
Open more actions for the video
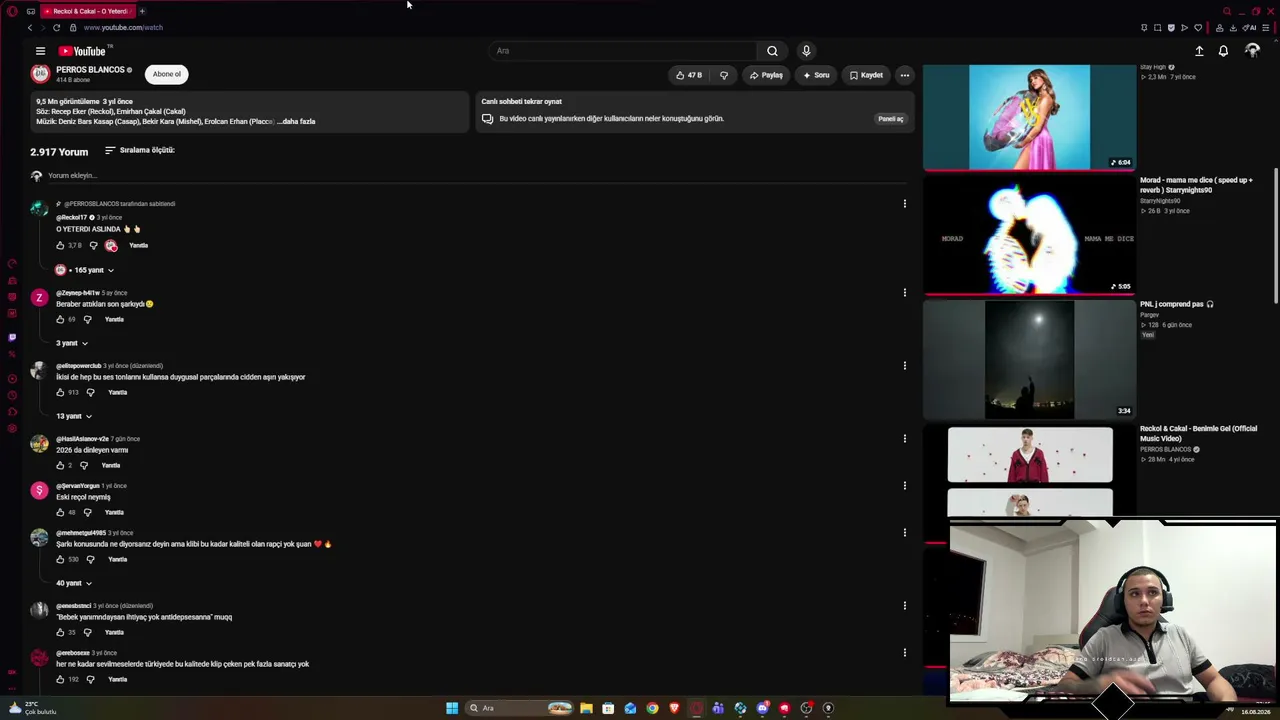click(904, 75)
